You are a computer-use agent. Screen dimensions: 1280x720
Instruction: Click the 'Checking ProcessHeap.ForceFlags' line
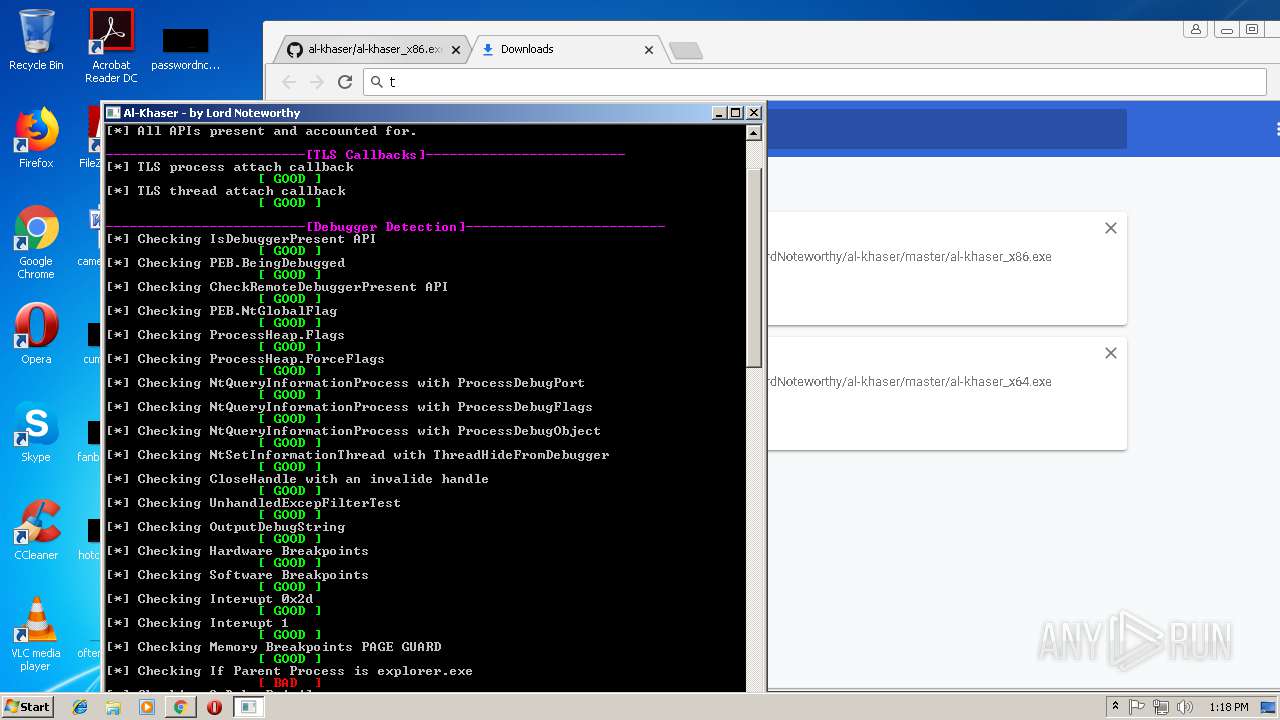(245, 359)
